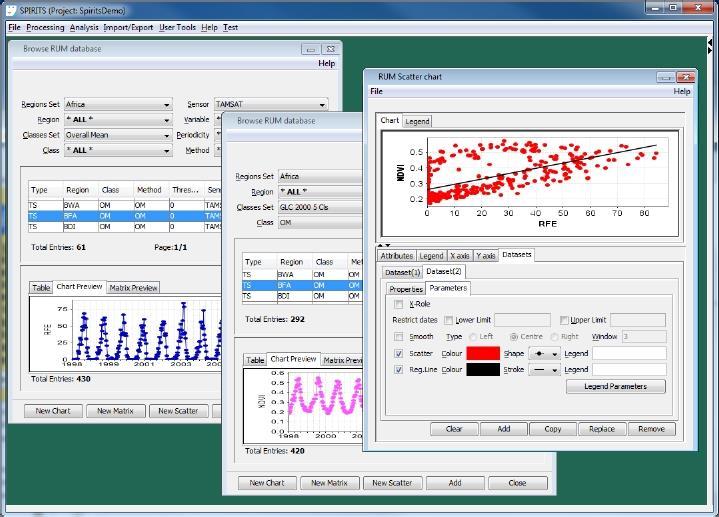This screenshot has height=517, width=719.
Task: Open Regions Set dropdown in front Browse window
Action: click(320, 177)
